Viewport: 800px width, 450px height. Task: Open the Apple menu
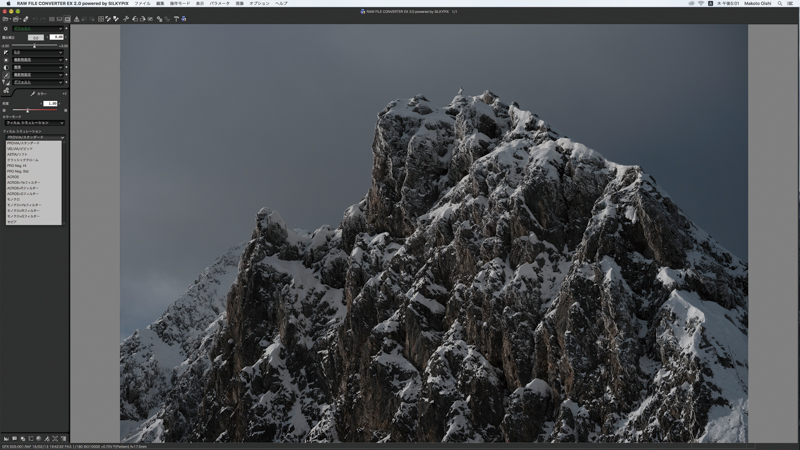tap(8, 3)
